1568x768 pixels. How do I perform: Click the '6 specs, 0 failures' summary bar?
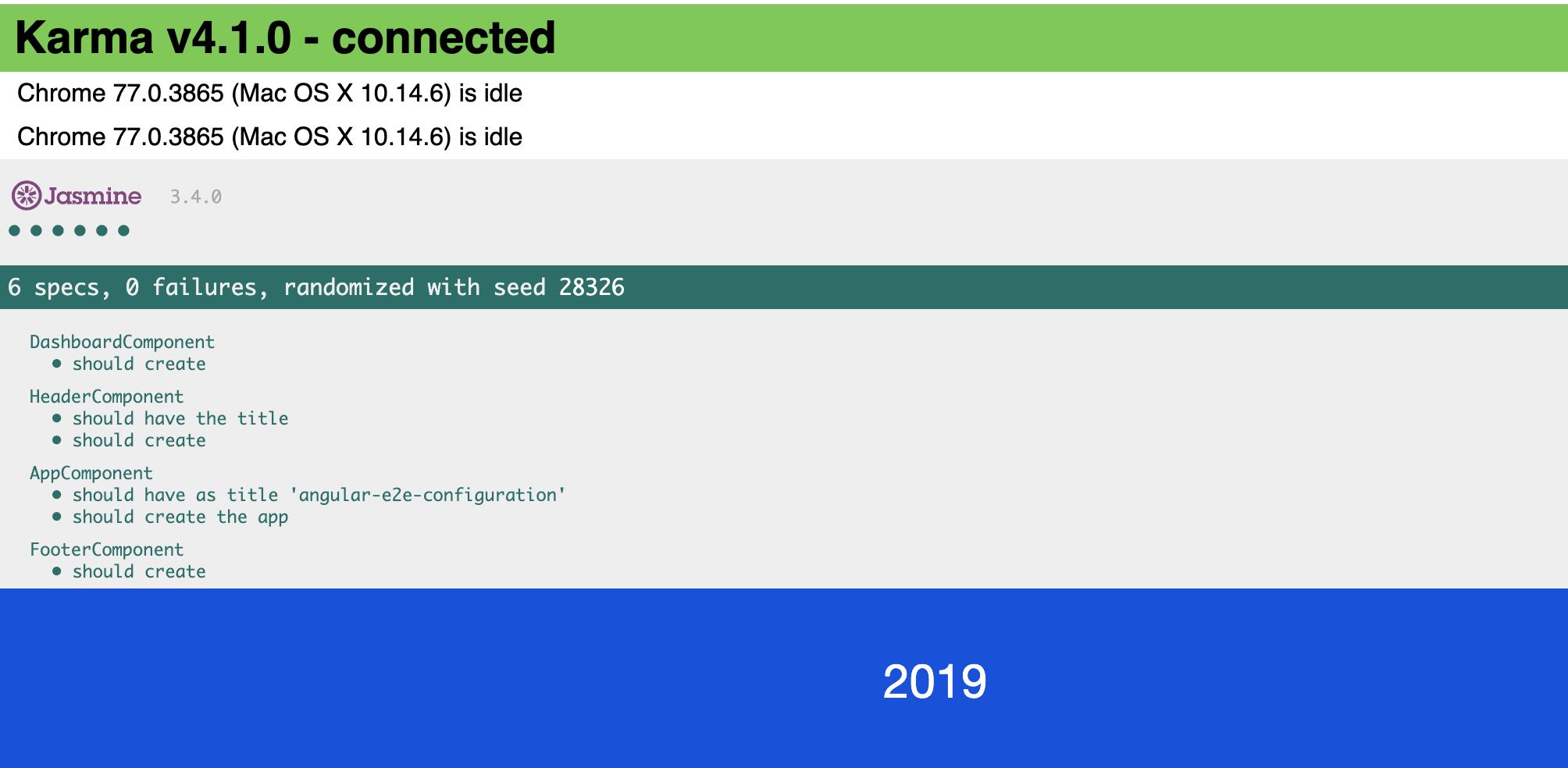(315, 287)
